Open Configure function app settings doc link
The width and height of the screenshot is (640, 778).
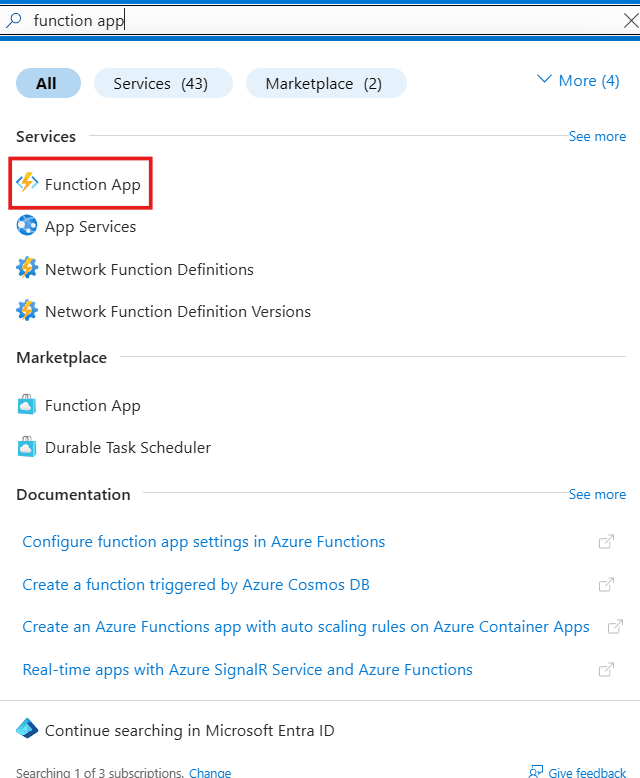(x=203, y=541)
